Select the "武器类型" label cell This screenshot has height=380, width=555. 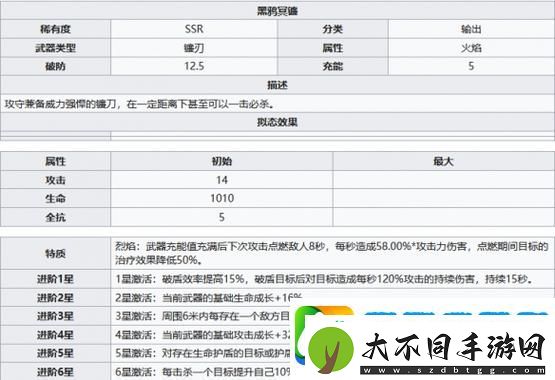pos(55,48)
